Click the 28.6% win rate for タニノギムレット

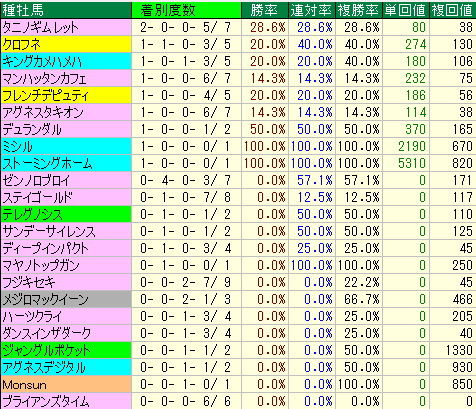(x=268, y=27)
